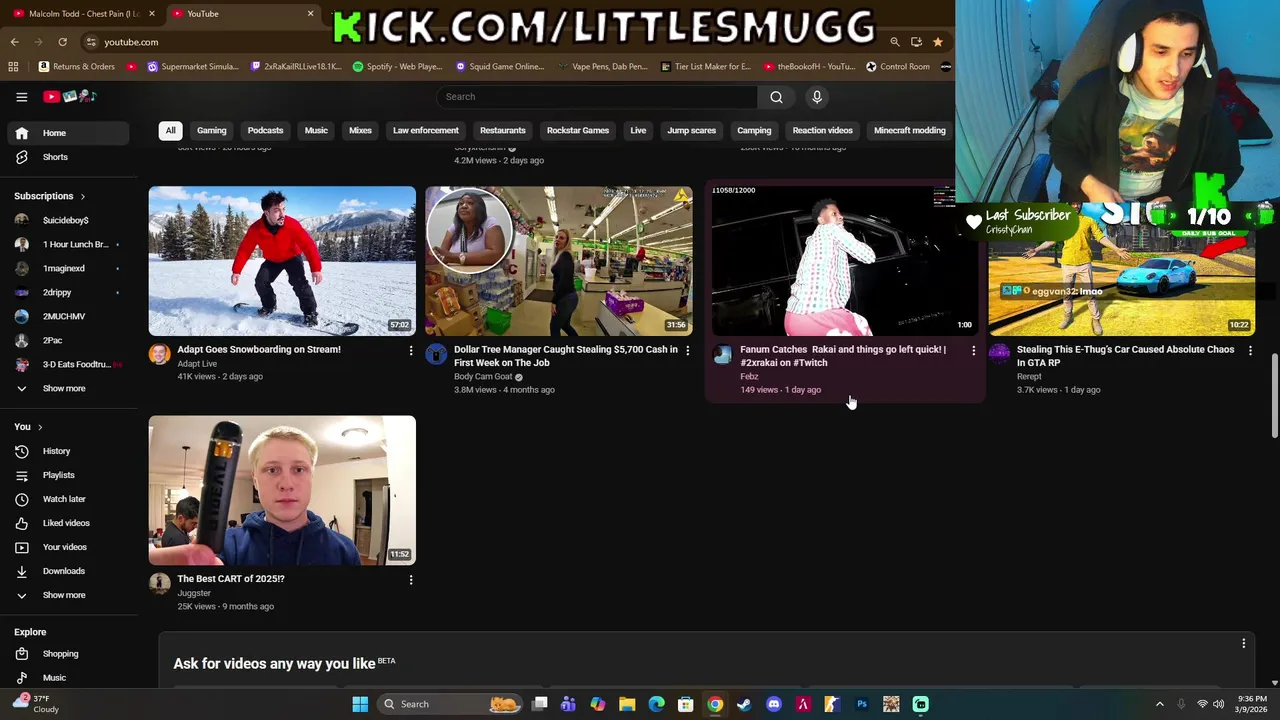
Task: Open the $uicideboy$ subscription channel
Action: (68, 220)
